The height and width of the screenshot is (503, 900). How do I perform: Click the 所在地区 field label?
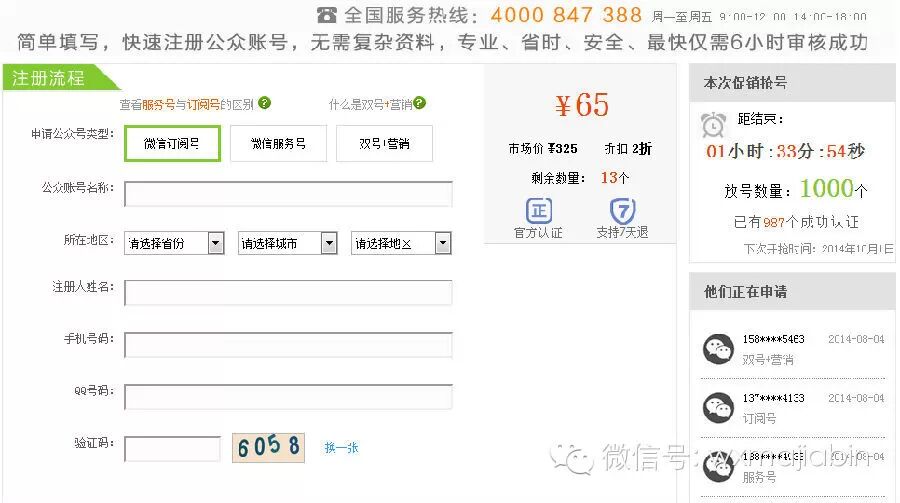pyautogui.click(x=89, y=240)
